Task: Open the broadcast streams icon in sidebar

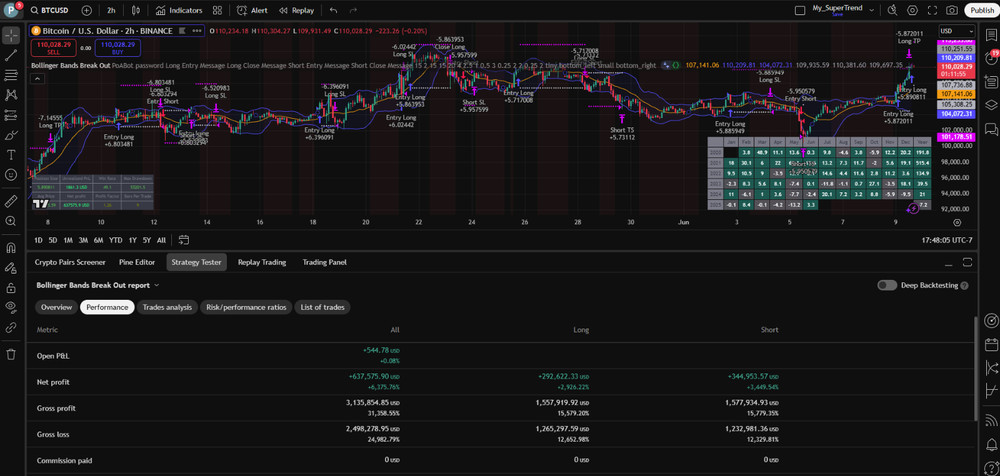Action: click(991, 419)
